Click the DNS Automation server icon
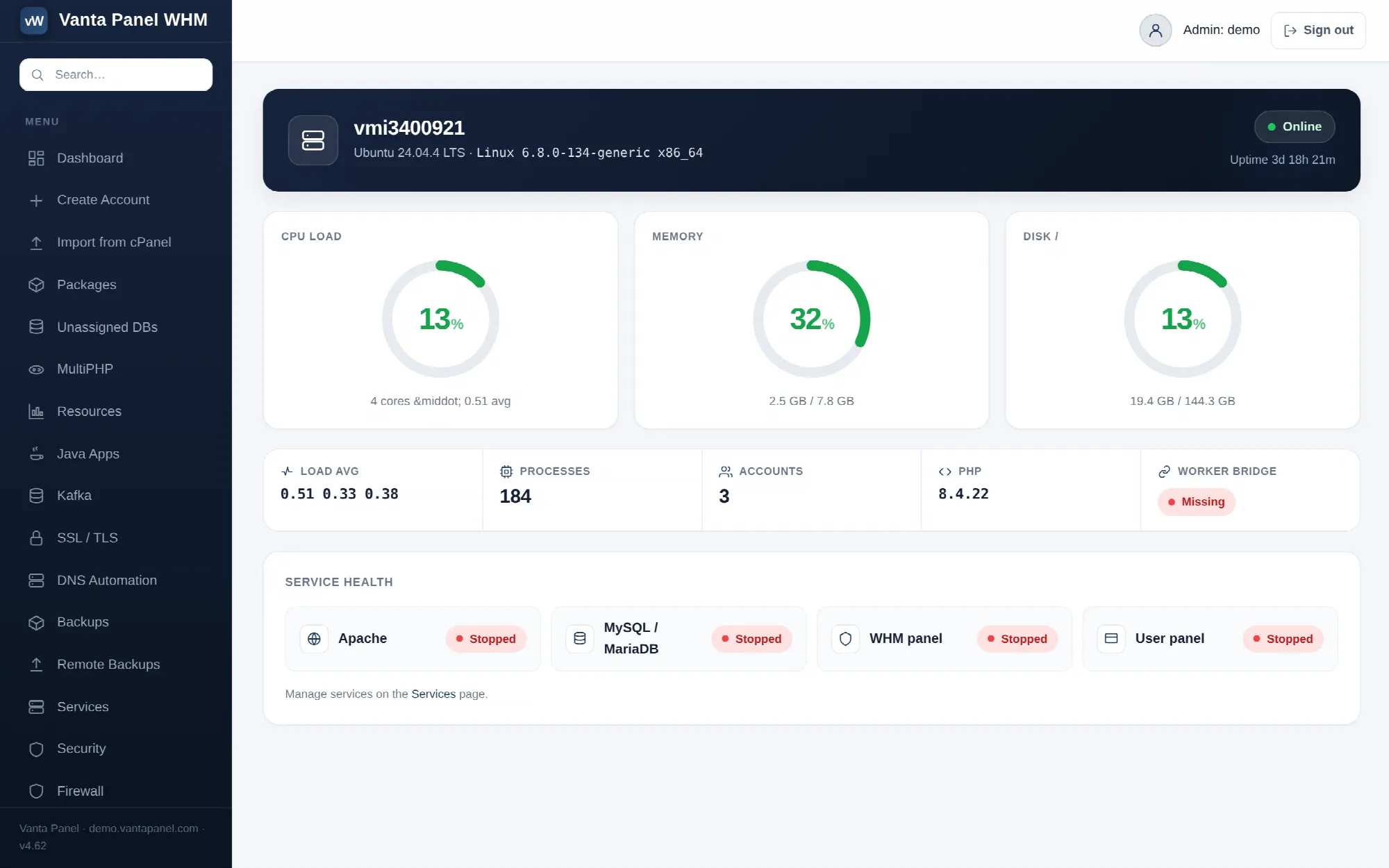1389x868 pixels. pyautogui.click(x=36, y=581)
